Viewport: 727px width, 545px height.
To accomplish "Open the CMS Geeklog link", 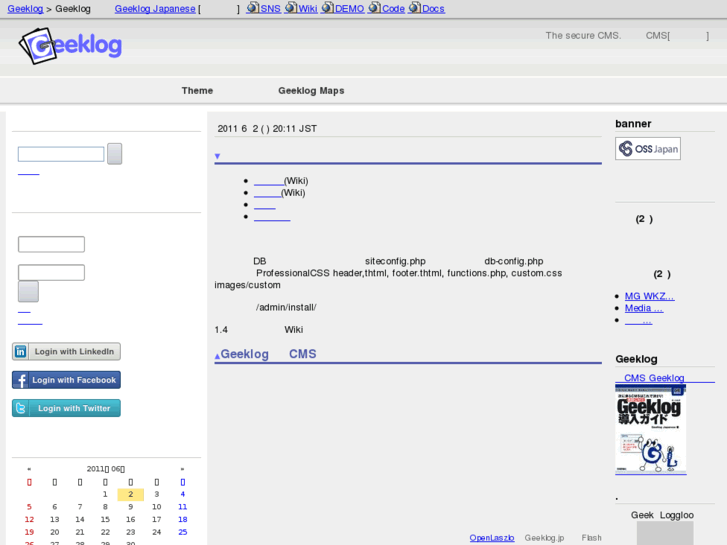I will 654,378.
